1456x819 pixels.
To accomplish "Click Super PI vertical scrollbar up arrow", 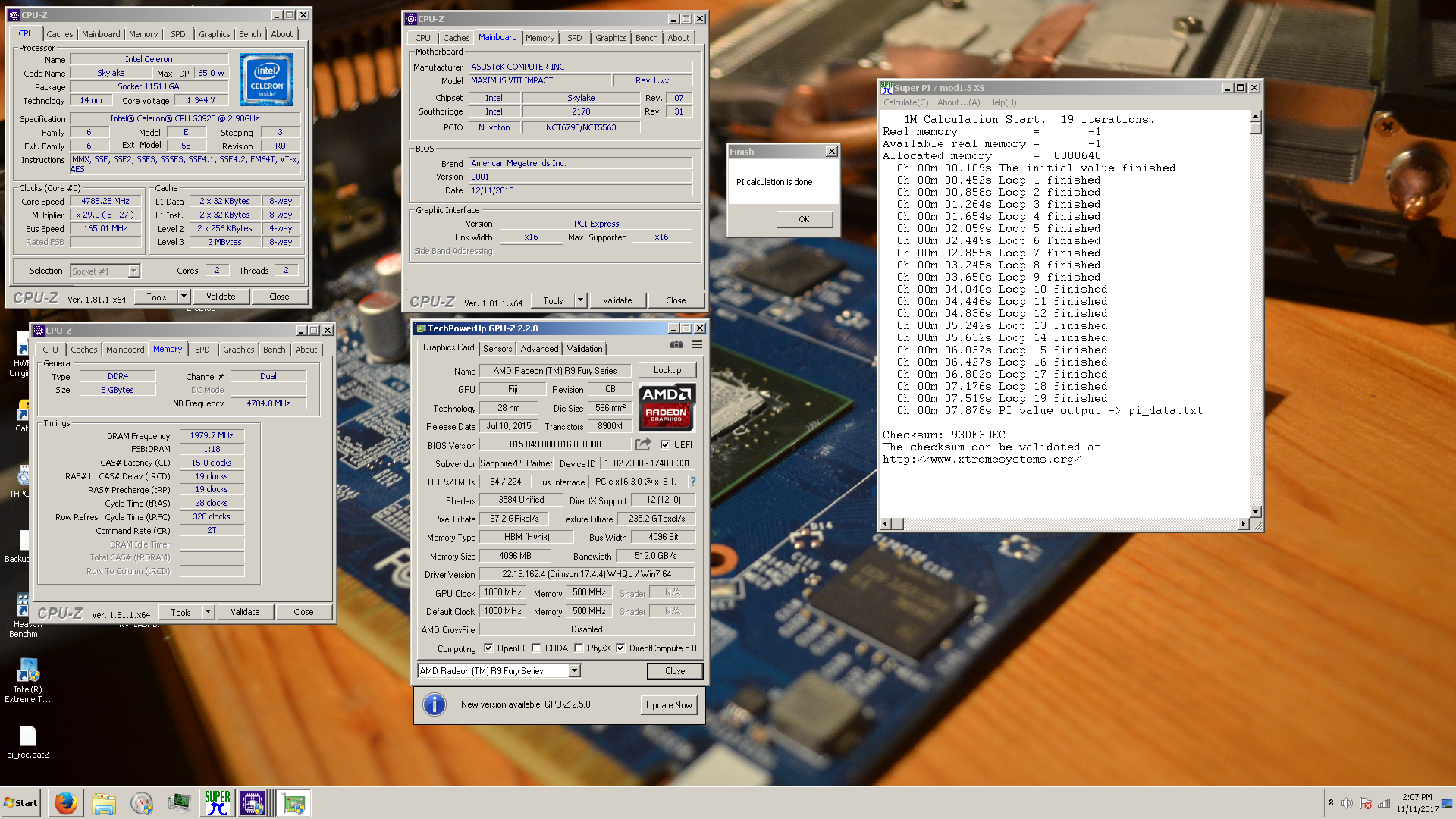I will 1255,116.
